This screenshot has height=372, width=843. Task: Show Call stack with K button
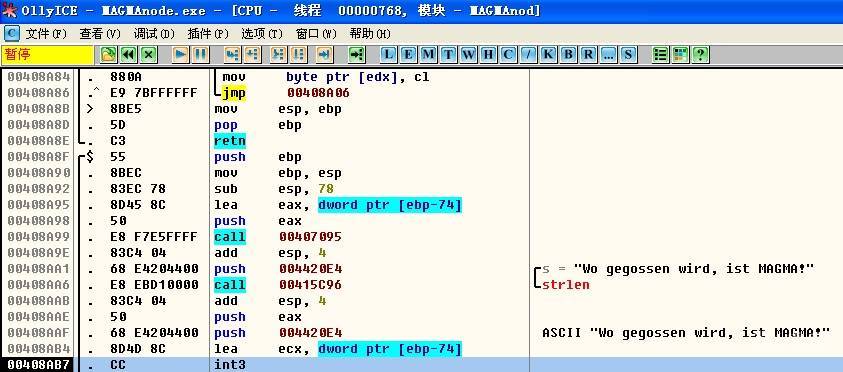(548, 54)
